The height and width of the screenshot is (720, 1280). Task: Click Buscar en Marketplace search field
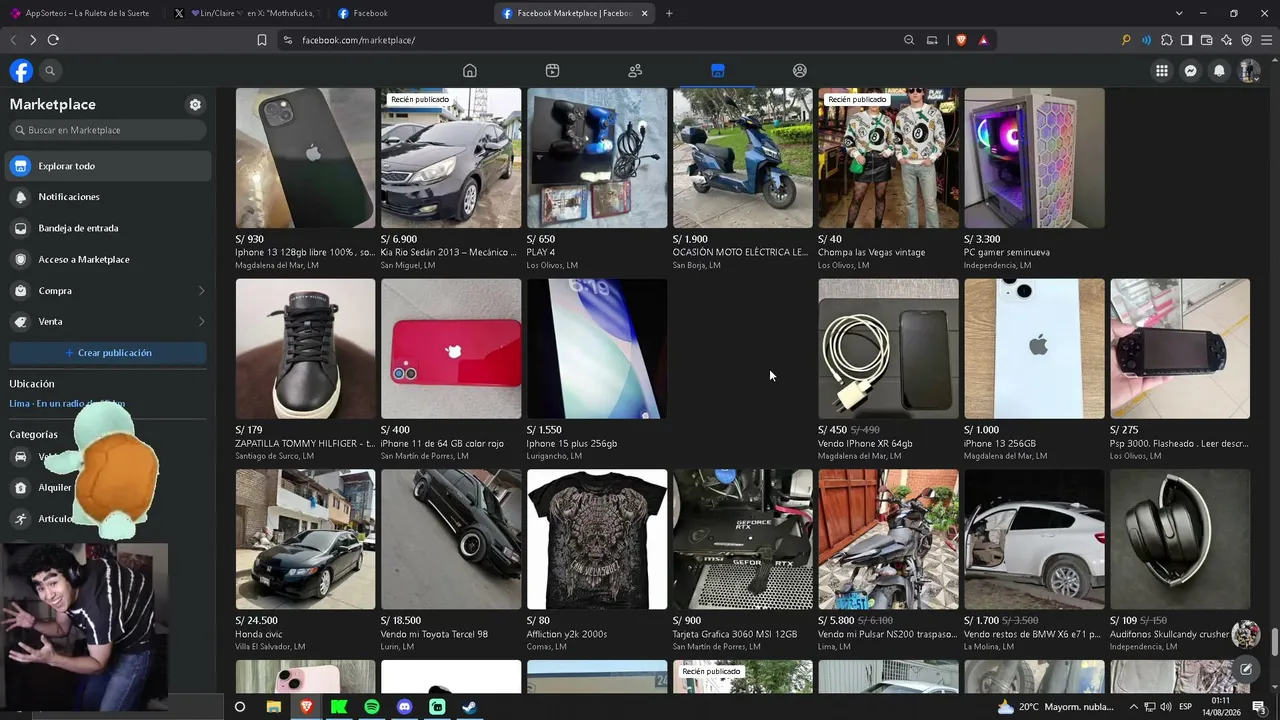(x=108, y=130)
